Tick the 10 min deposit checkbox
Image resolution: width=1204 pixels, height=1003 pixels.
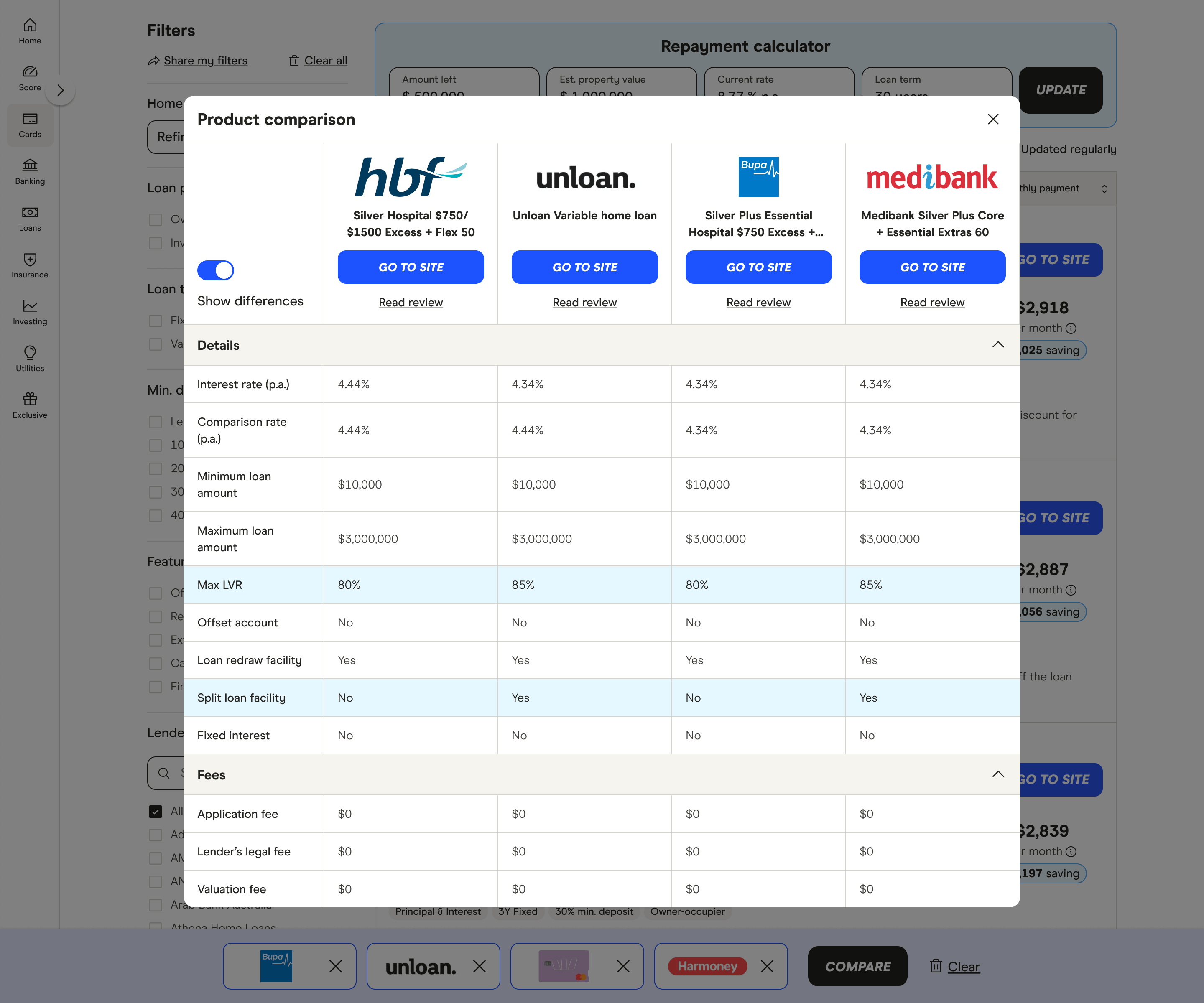[156, 445]
